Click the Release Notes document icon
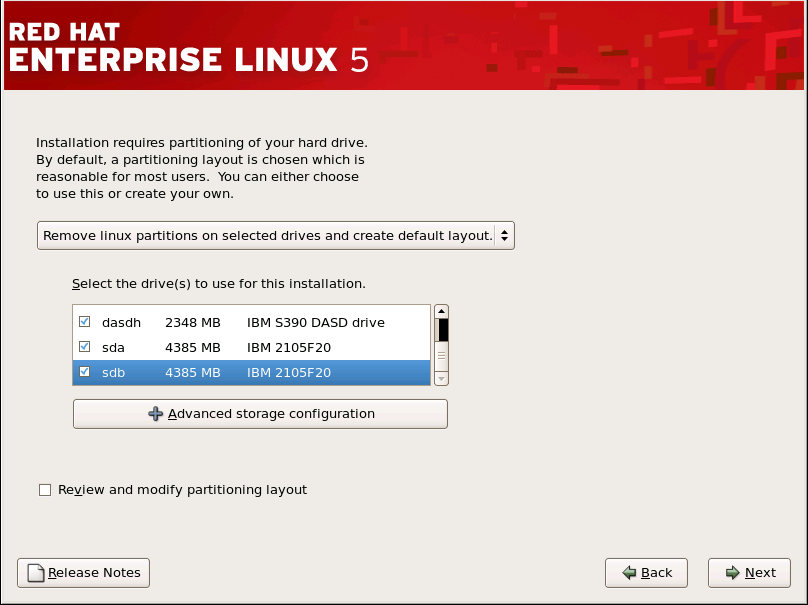 pyautogui.click(x=36, y=573)
